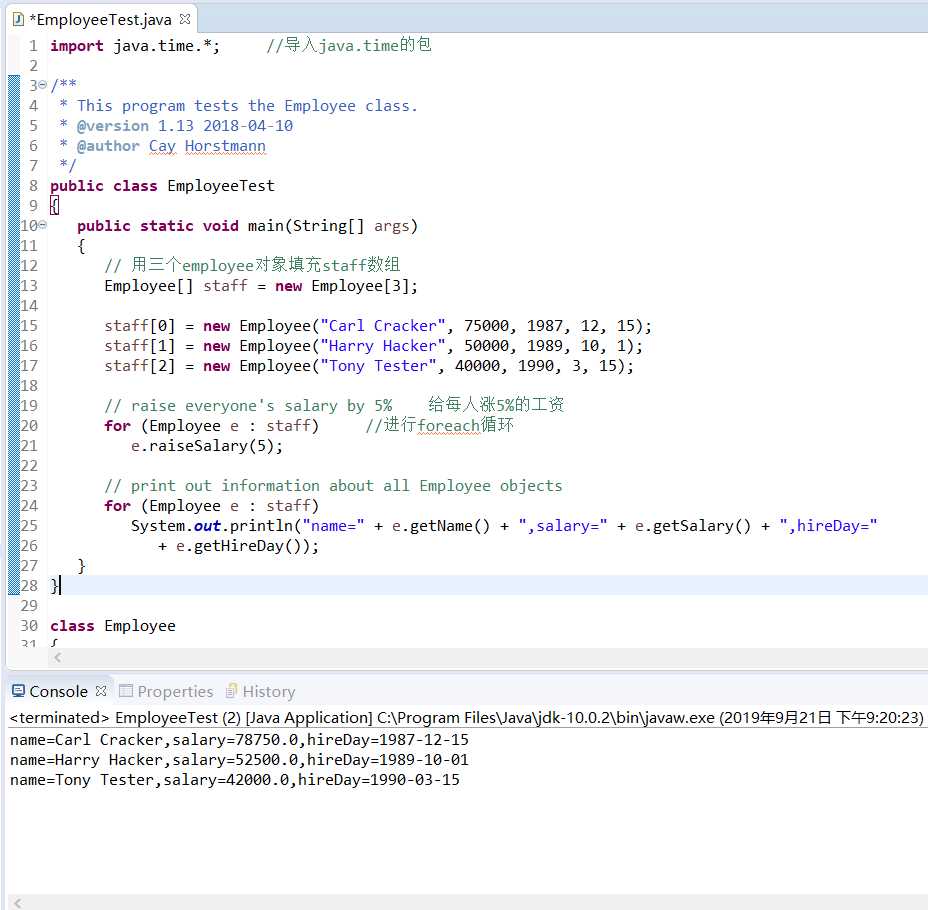This screenshot has height=910, width=928.
Task: Click the import java.time.* statement on line 1
Action: point(135,46)
